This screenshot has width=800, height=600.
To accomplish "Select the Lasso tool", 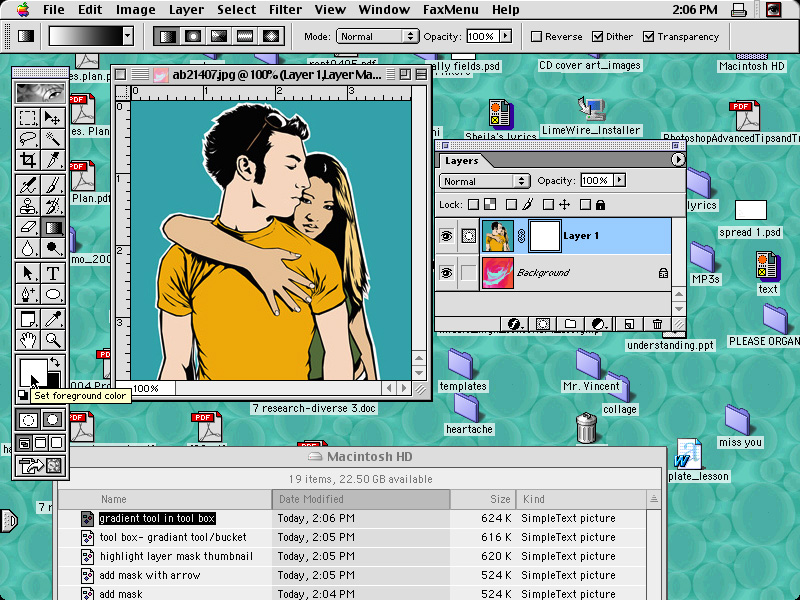I will coord(28,139).
